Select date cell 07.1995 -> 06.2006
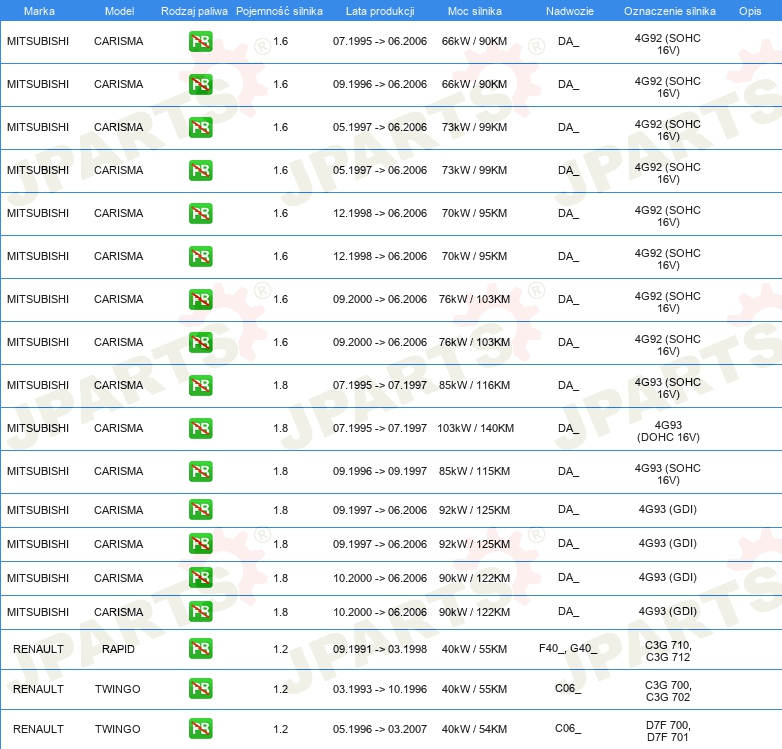782x749 pixels. pyautogui.click(x=380, y=41)
